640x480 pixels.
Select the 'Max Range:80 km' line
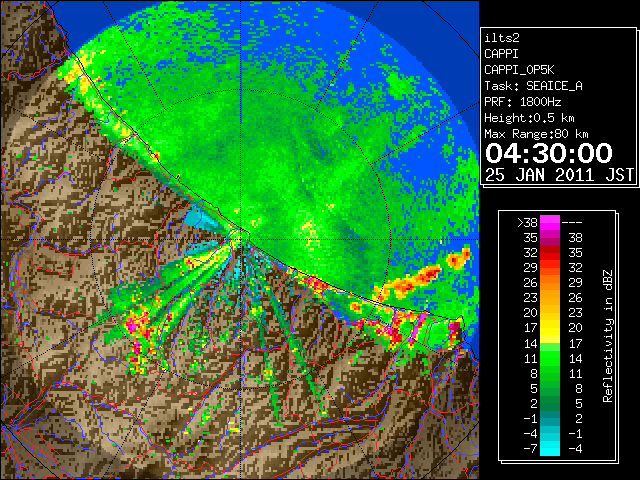point(536,134)
